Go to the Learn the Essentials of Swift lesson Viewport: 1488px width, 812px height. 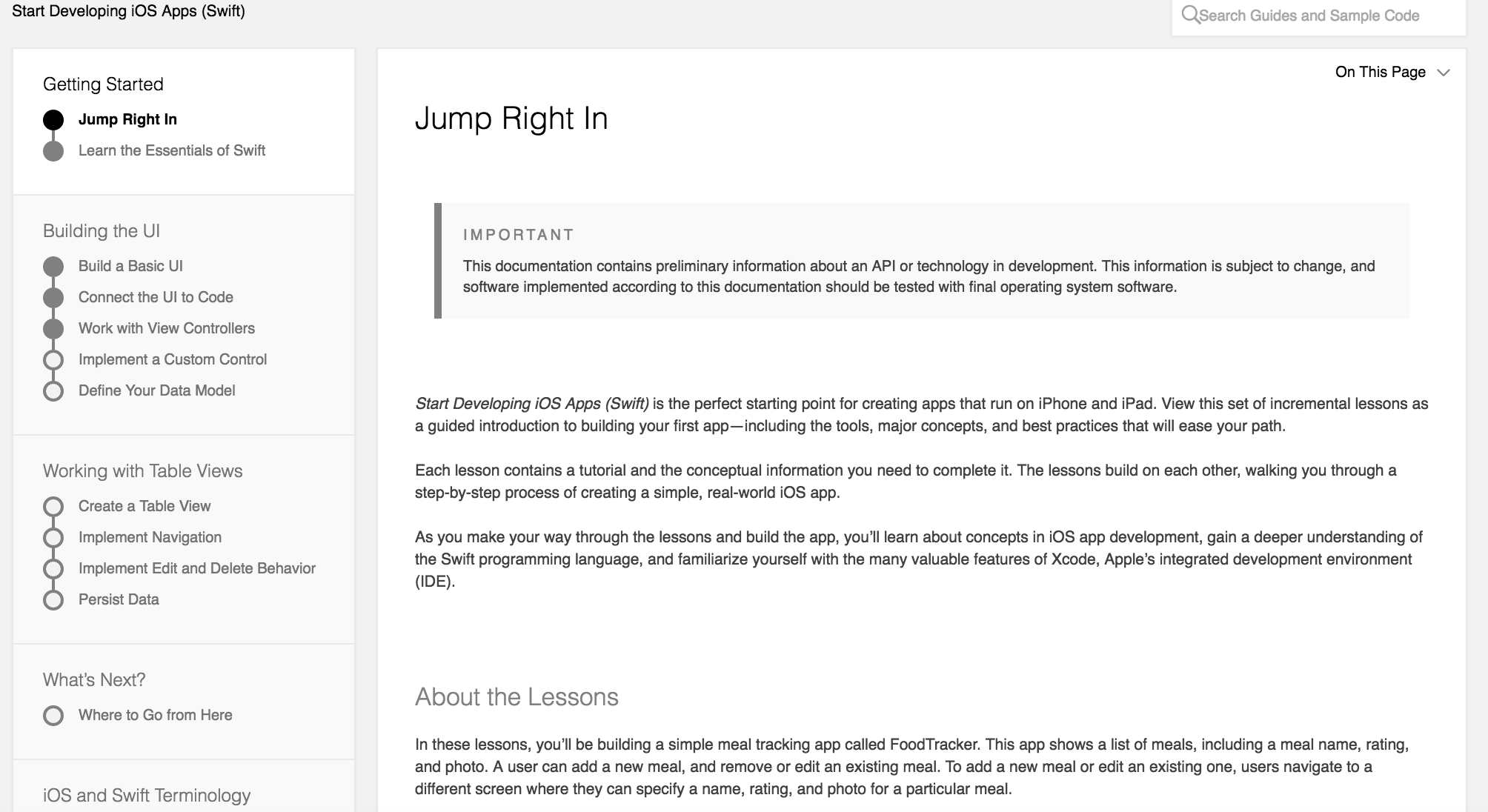coord(172,150)
